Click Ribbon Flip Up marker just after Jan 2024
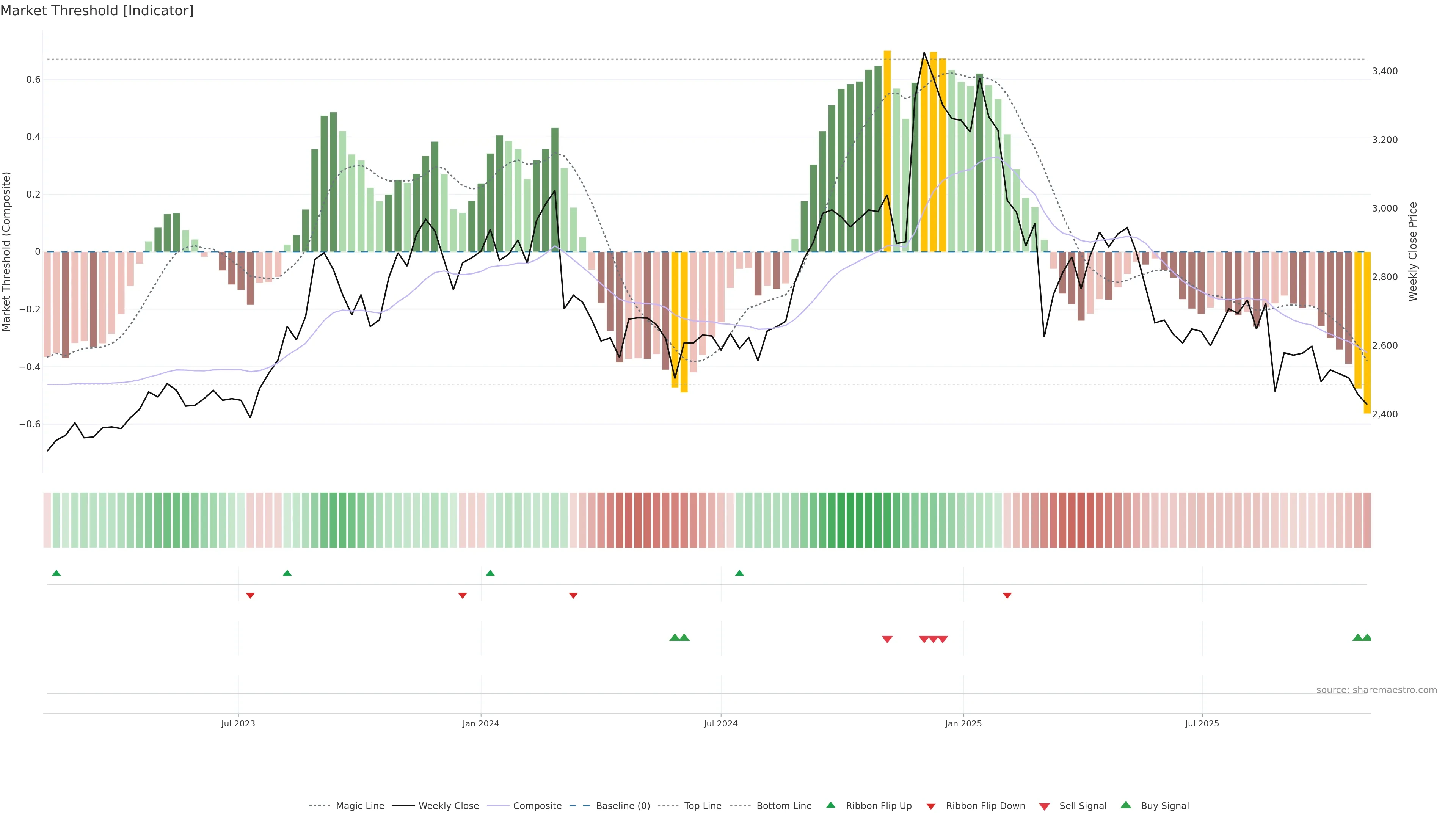The width and height of the screenshot is (1456, 819). 490,573
